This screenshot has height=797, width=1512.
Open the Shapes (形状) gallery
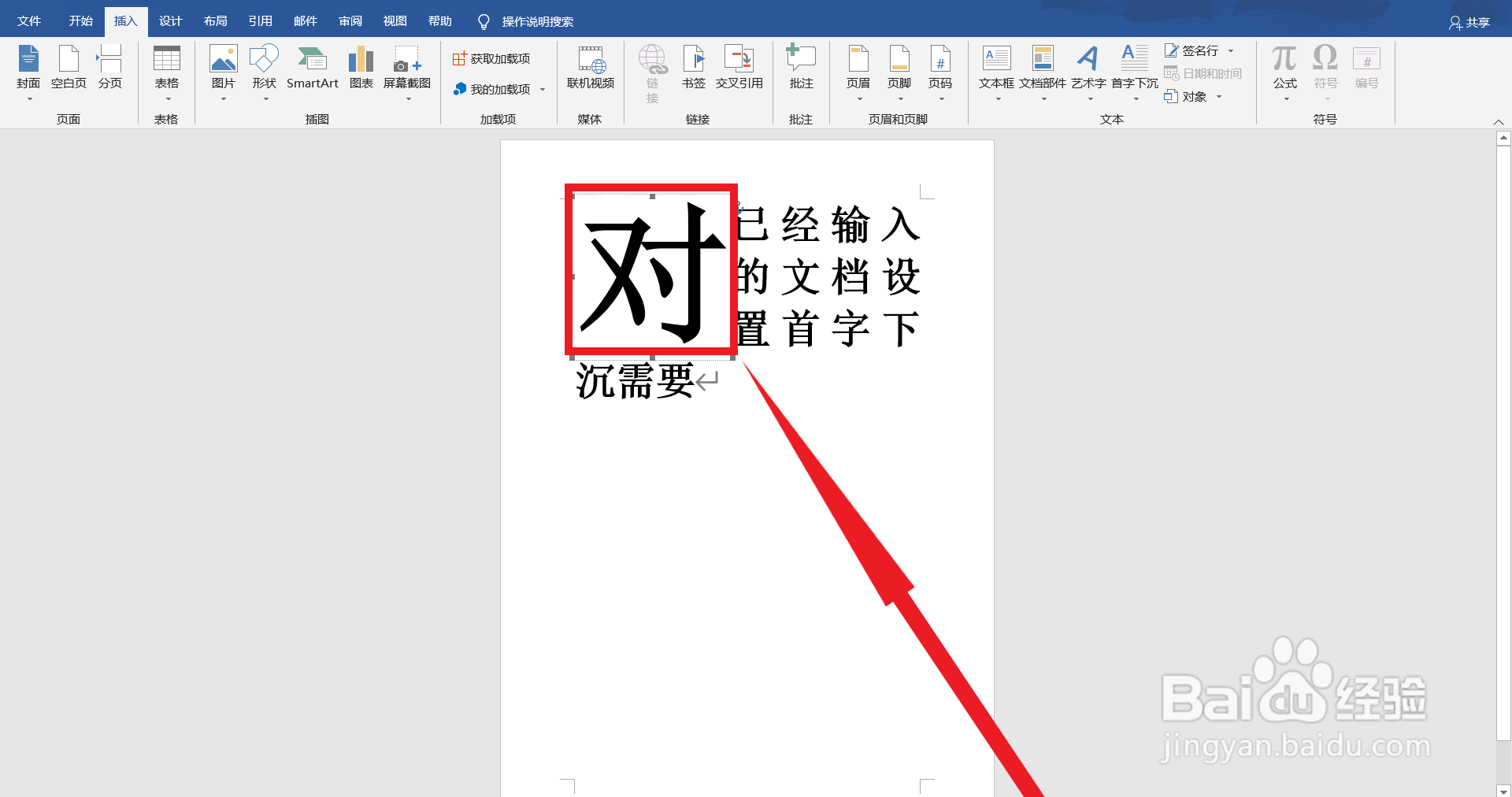click(x=264, y=72)
